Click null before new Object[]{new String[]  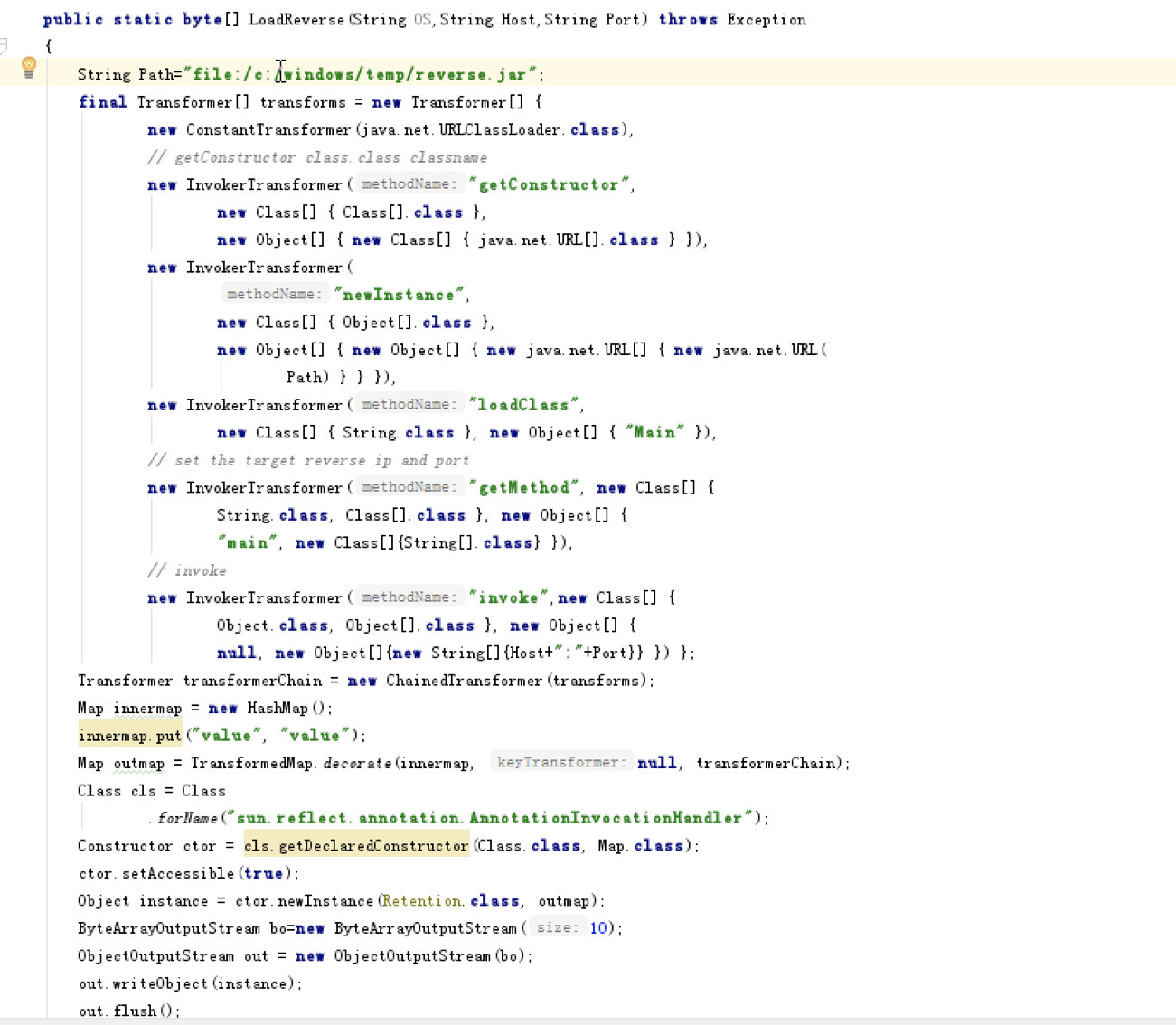pyautogui.click(x=236, y=653)
